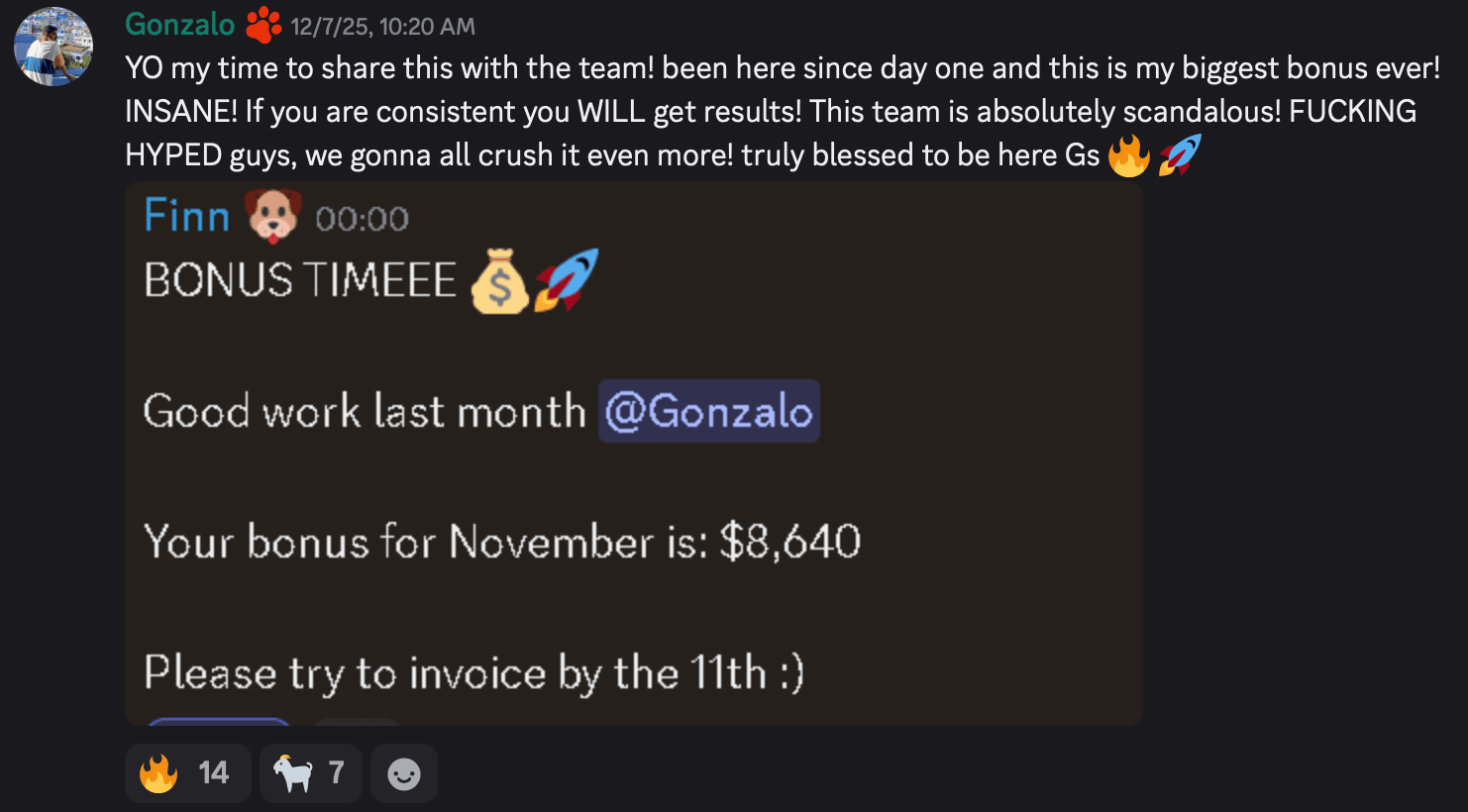Toggle the fire reaction with 14 votes
1468x812 pixels.
pos(187,773)
